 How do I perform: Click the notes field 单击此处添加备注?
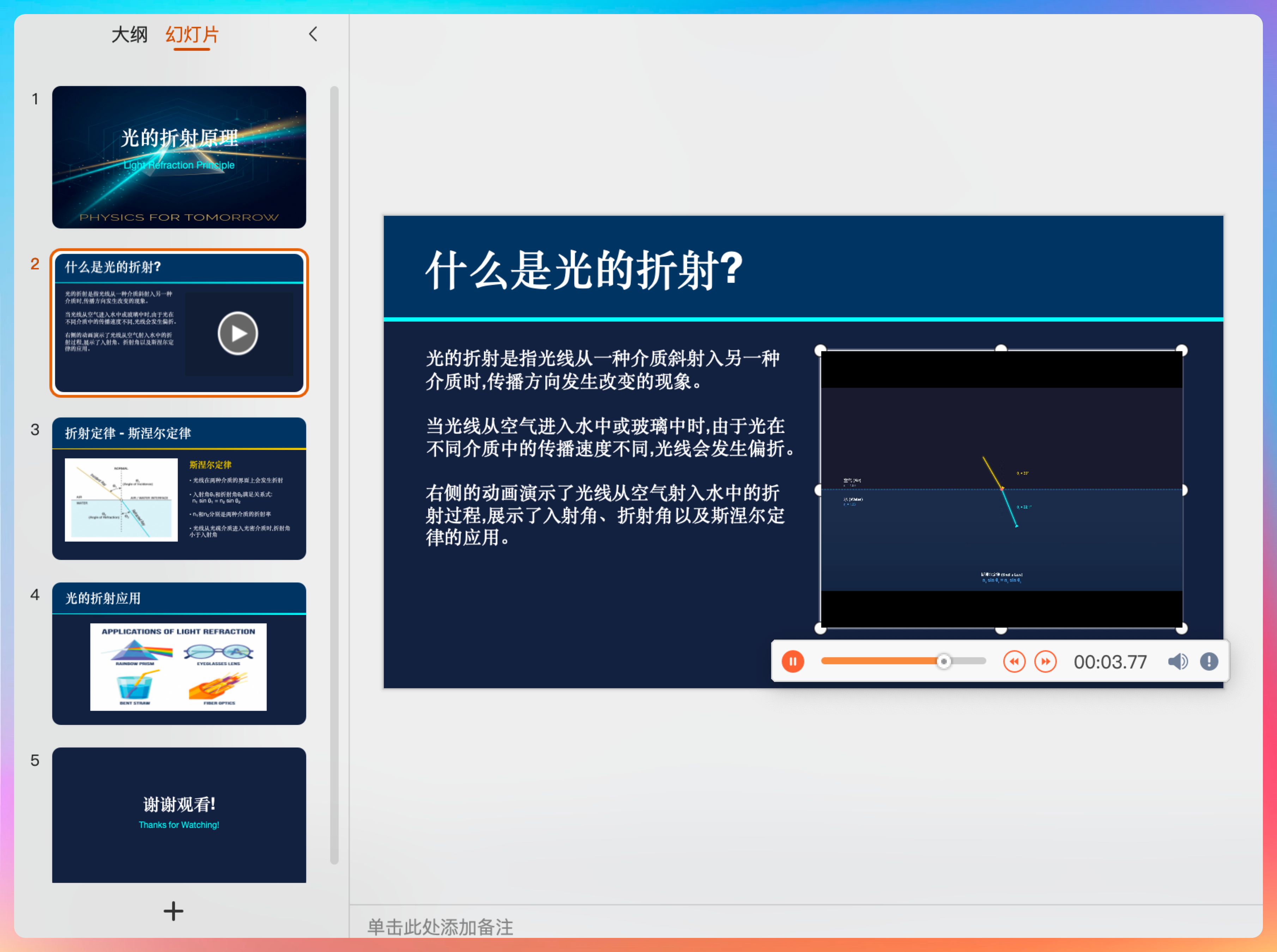(x=441, y=927)
